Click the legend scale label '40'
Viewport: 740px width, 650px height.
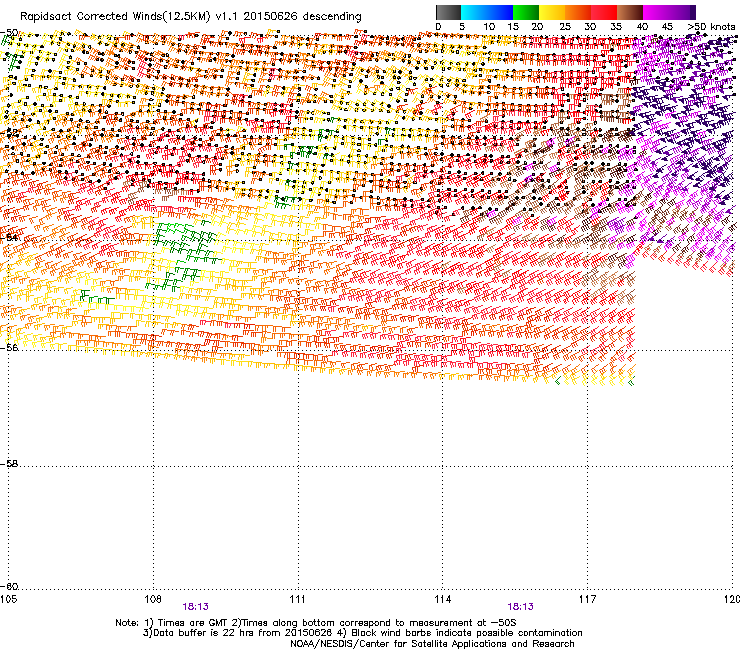pos(642,27)
